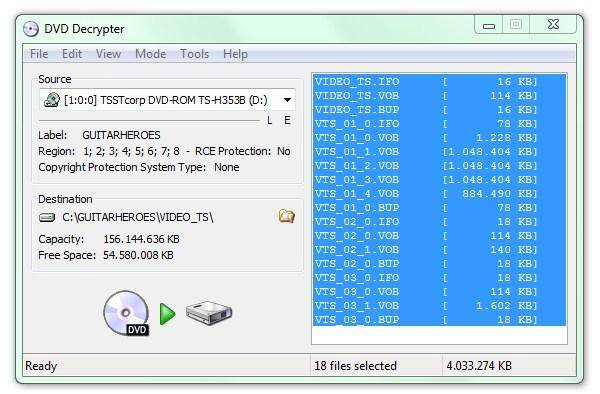Click the drive icon beside destination path
The image size is (600, 394).
(47, 218)
